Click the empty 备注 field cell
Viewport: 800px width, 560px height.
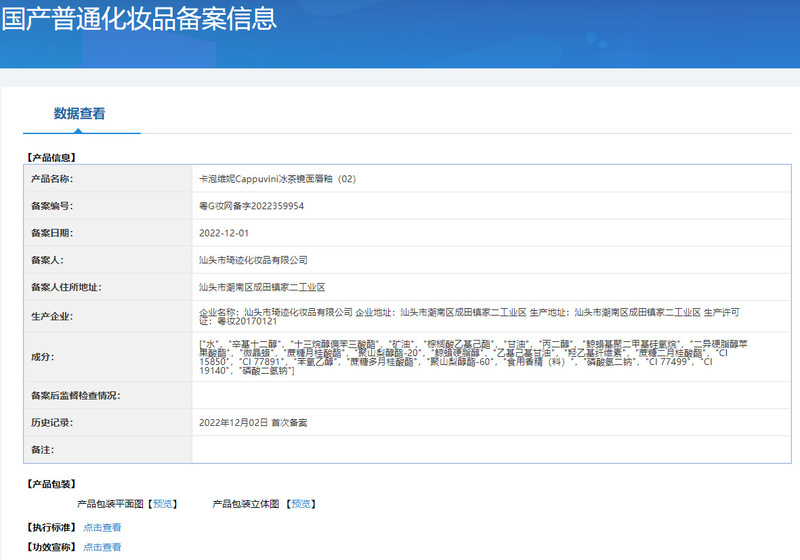(x=491, y=450)
